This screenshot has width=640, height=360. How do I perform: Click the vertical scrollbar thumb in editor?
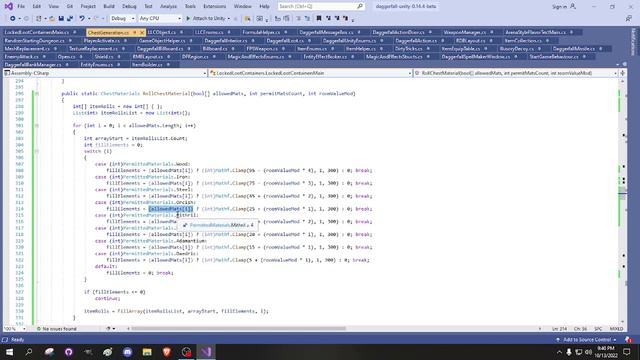(x=623, y=194)
